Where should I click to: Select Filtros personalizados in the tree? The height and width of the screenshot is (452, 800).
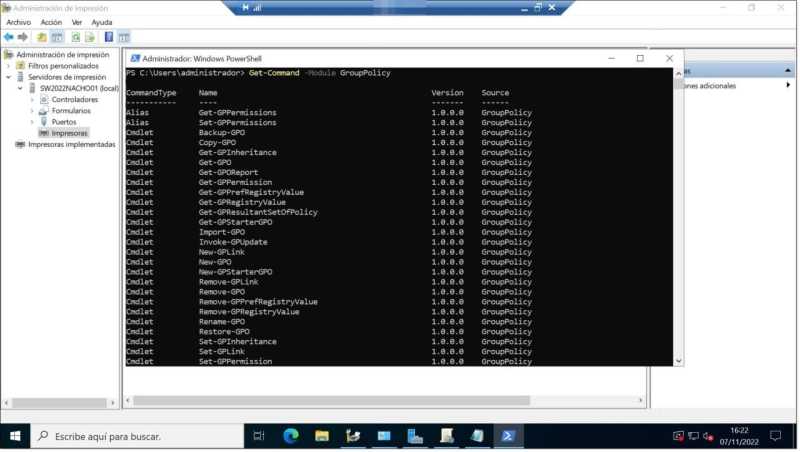pos(63,66)
